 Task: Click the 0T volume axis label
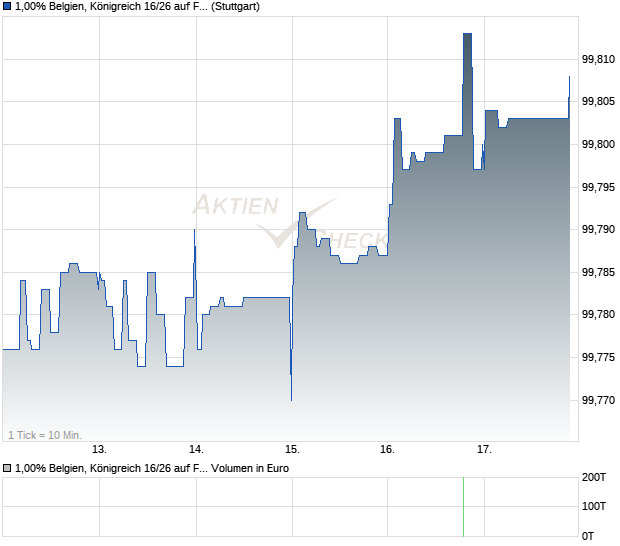(588, 537)
